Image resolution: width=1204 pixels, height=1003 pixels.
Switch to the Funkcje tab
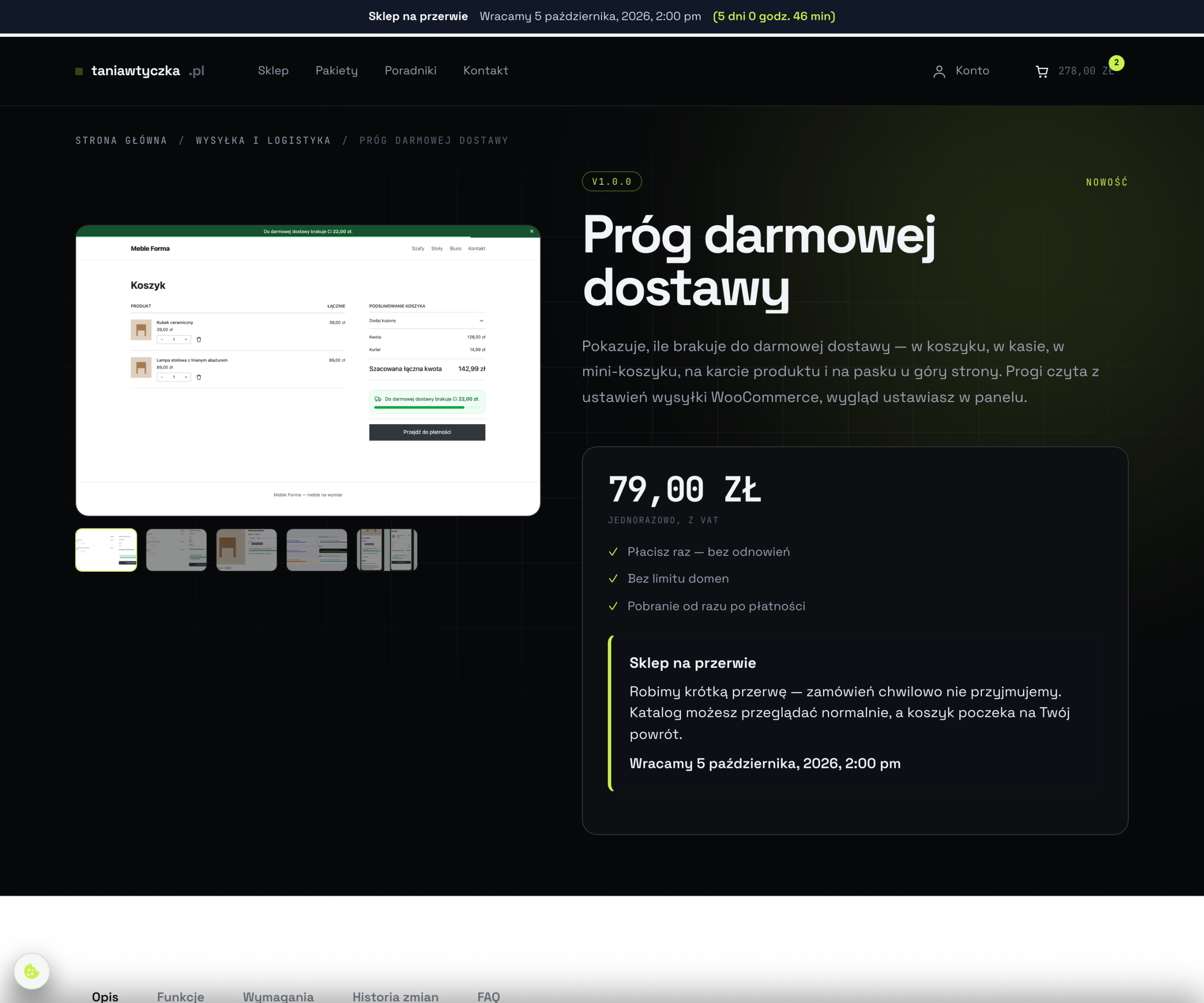pyautogui.click(x=181, y=996)
